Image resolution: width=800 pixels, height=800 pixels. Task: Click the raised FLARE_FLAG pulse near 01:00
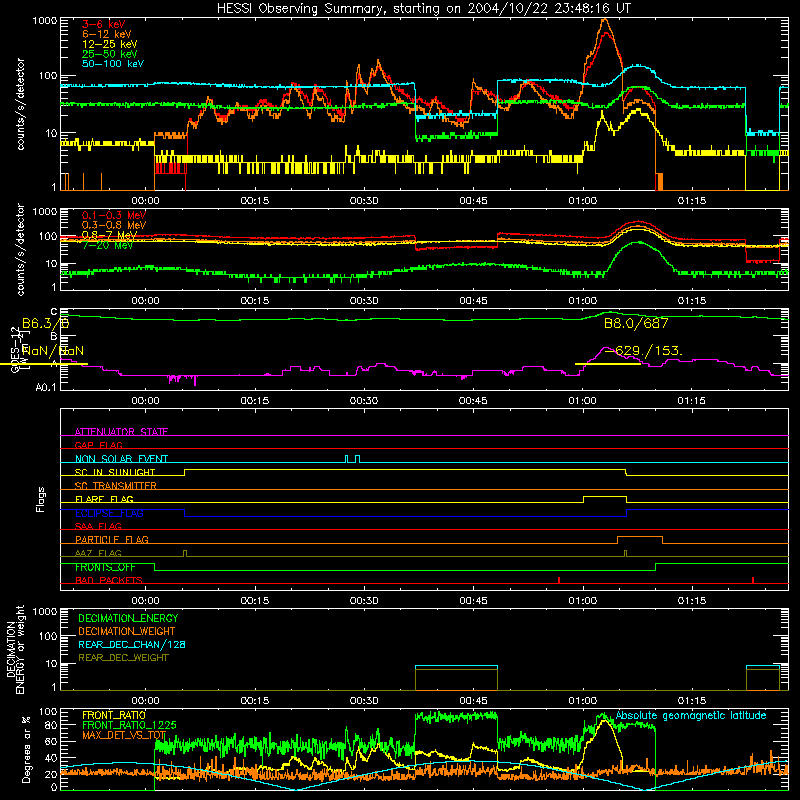[605, 499]
